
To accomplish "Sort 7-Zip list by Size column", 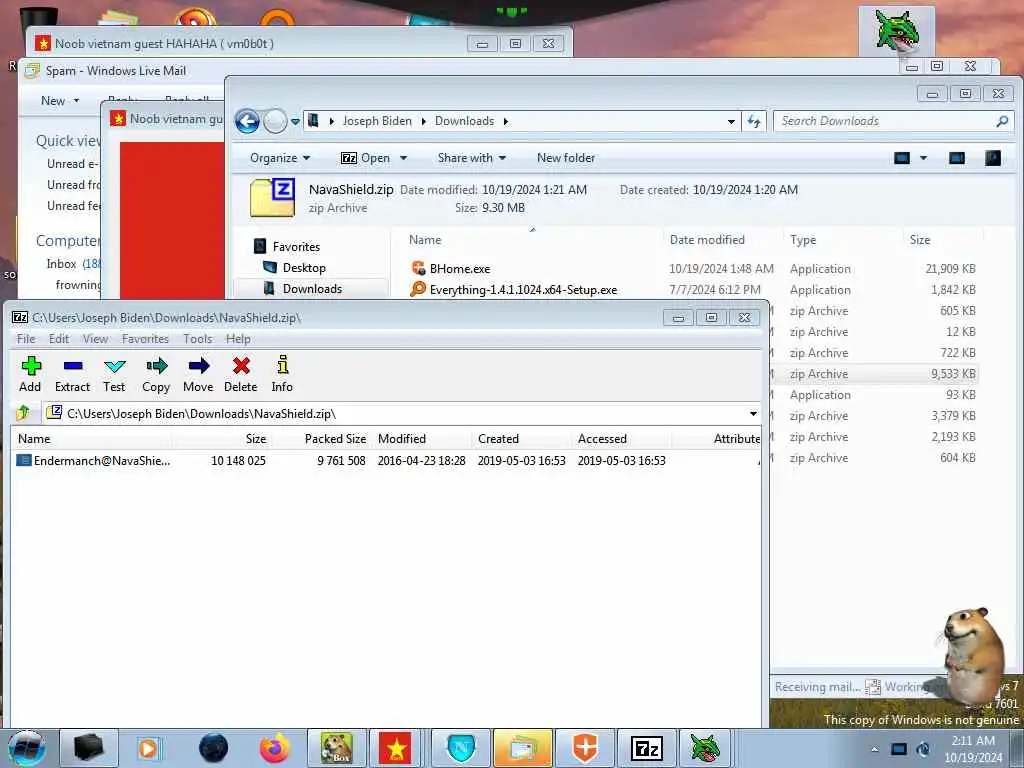I will tap(222, 439).
